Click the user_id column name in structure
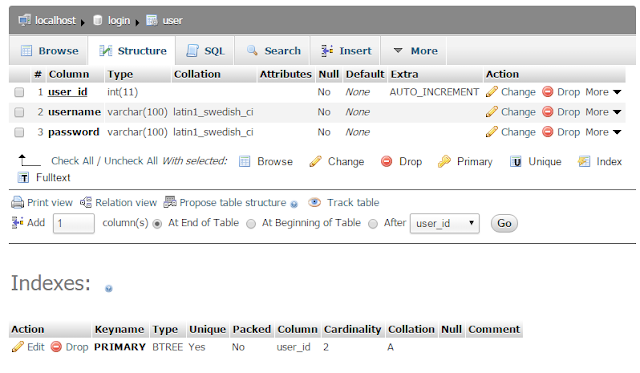 [x=67, y=92]
